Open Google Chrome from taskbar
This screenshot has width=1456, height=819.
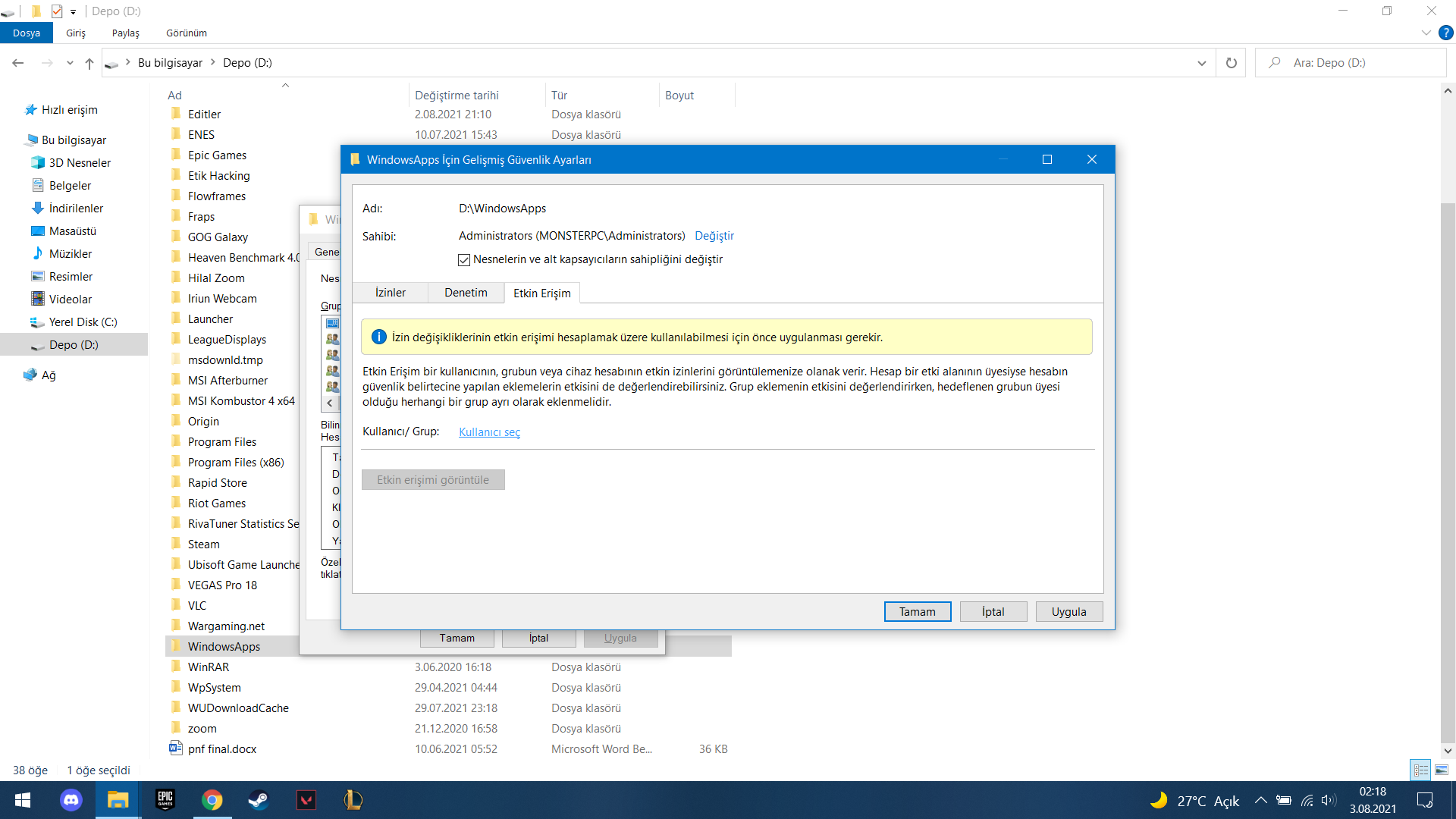(212, 800)
